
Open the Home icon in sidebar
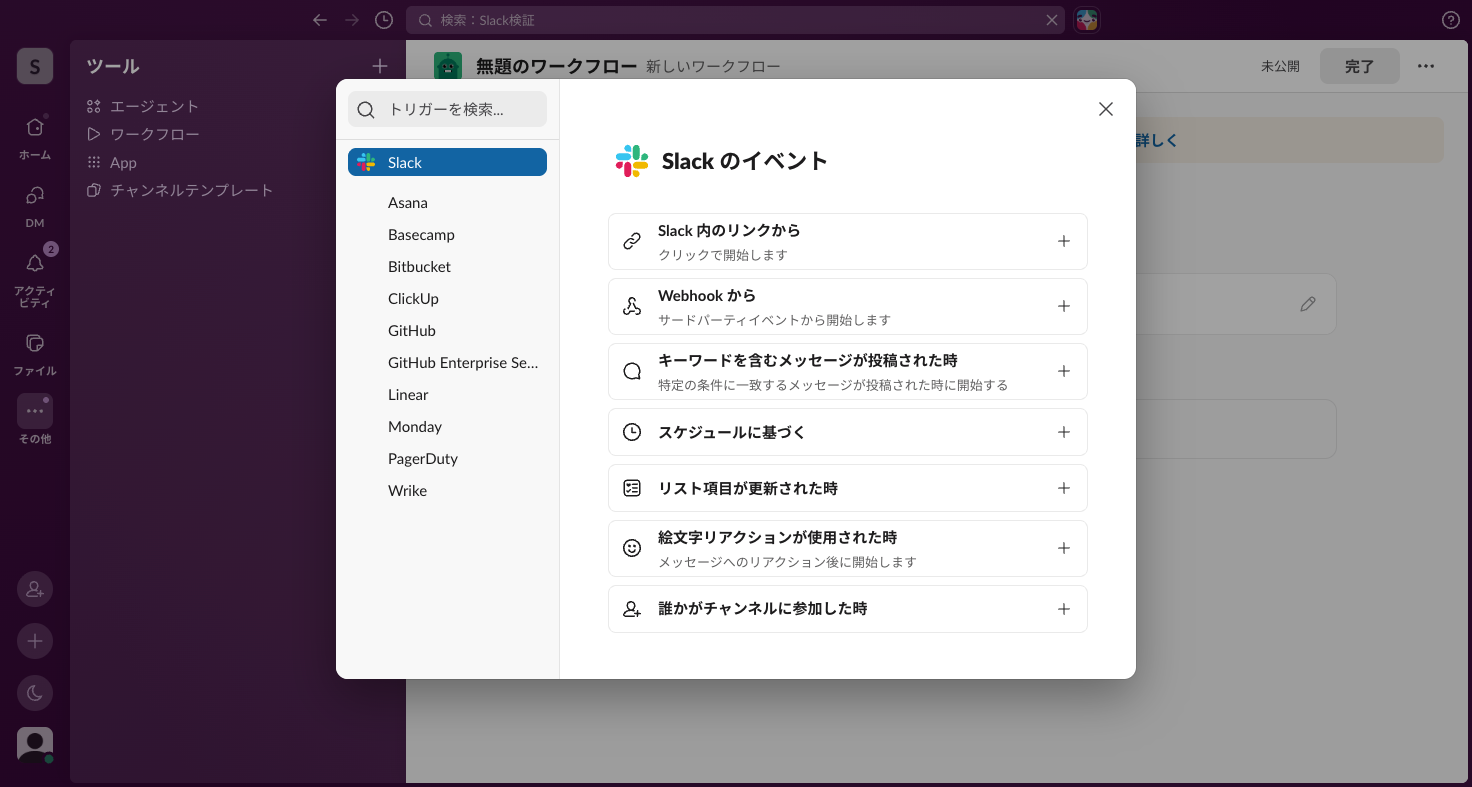coord(35,127)
